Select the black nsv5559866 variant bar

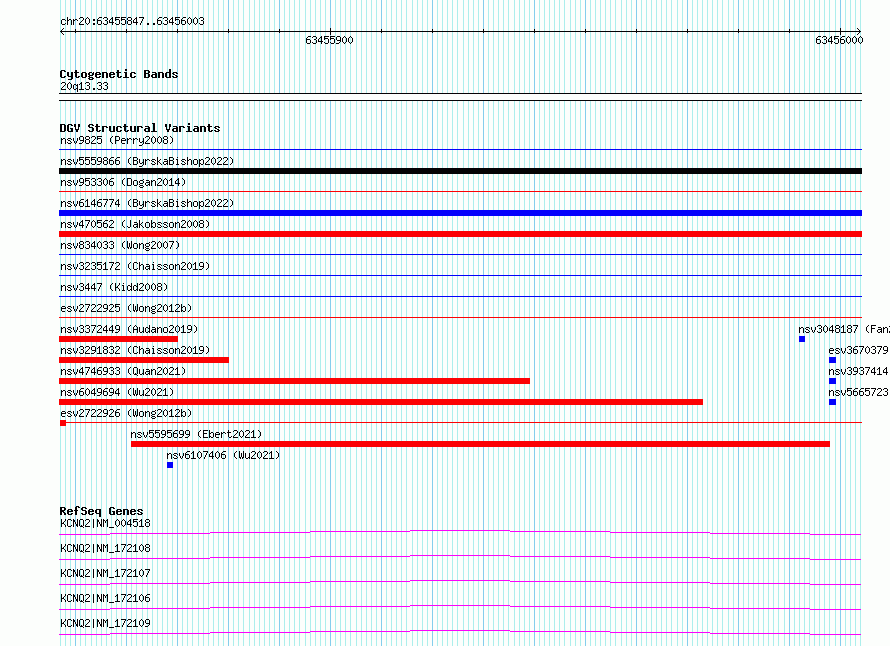click(460, 171)
